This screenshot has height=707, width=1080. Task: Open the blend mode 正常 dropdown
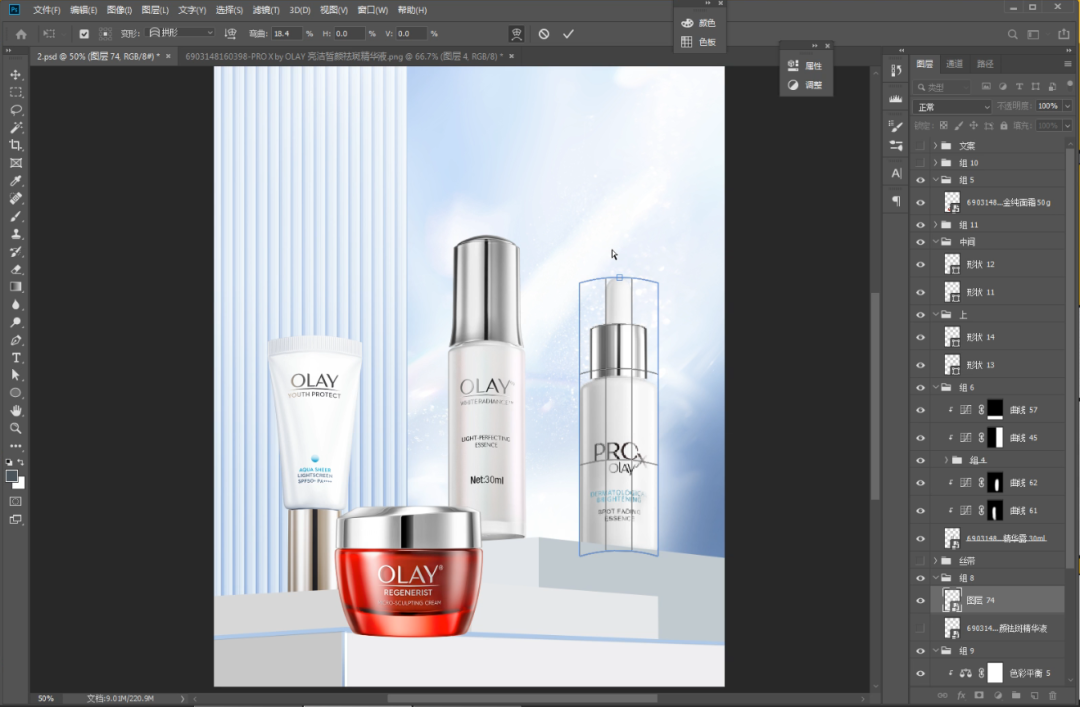(953, 107)
